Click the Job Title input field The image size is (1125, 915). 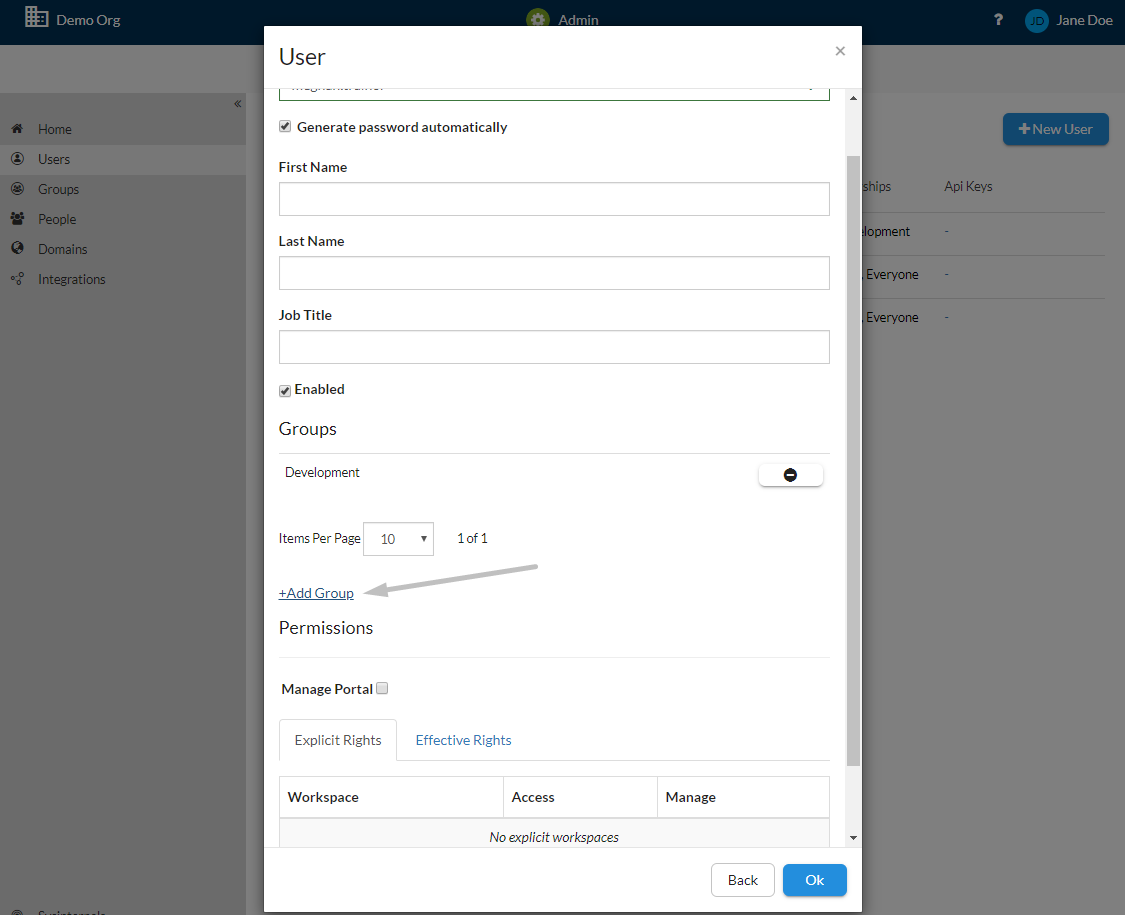click(554, 347)
